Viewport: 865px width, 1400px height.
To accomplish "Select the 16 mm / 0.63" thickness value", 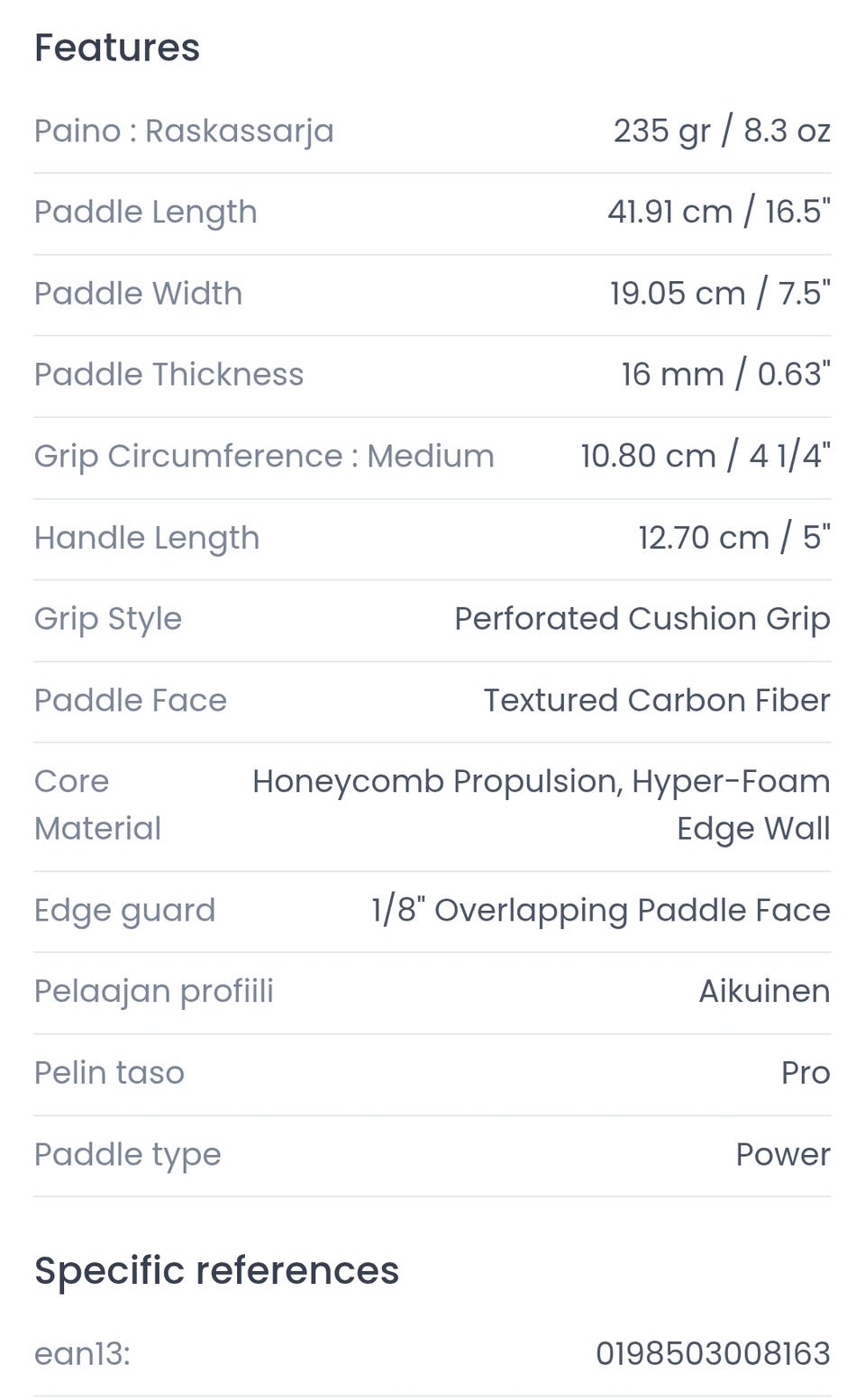I will (x=725, y=375).
